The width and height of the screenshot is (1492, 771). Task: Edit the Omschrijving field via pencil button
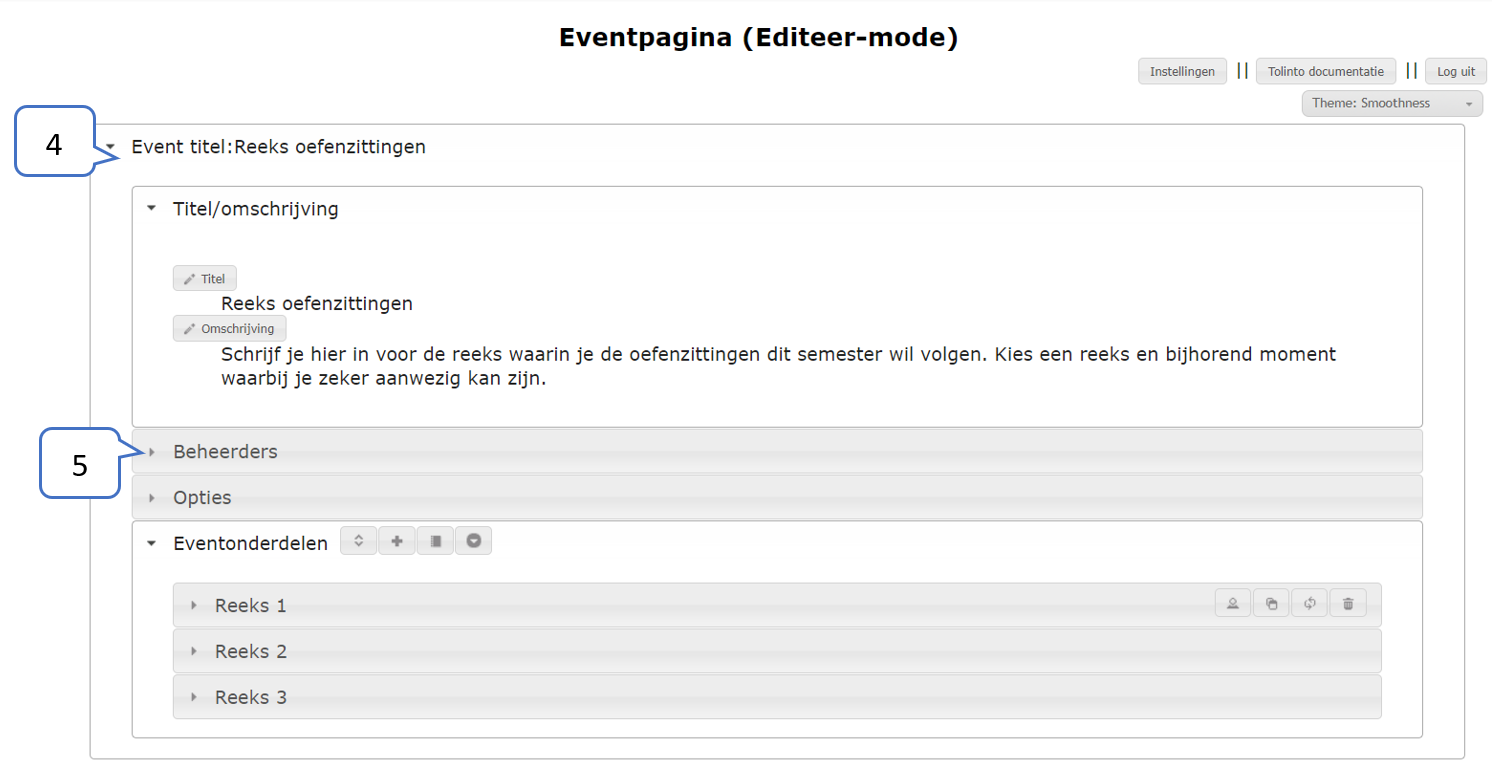point(230,328)
